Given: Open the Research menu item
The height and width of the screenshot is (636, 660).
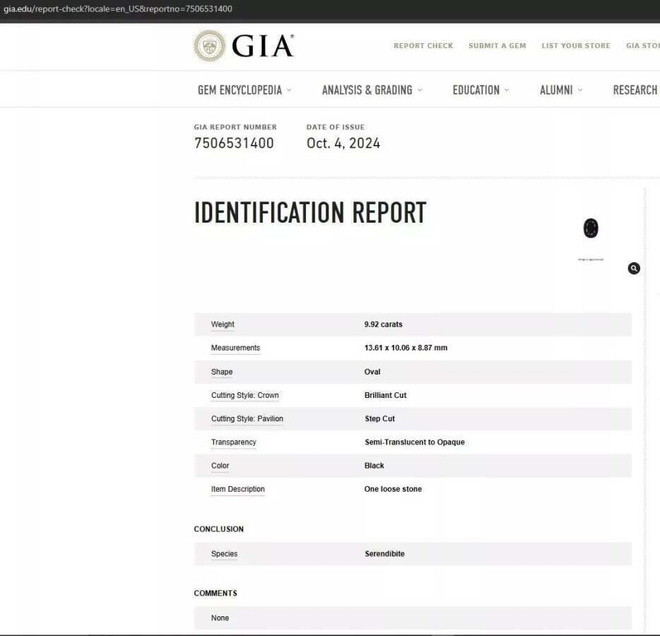Looking at the screenshot, I should pos(636,90).
